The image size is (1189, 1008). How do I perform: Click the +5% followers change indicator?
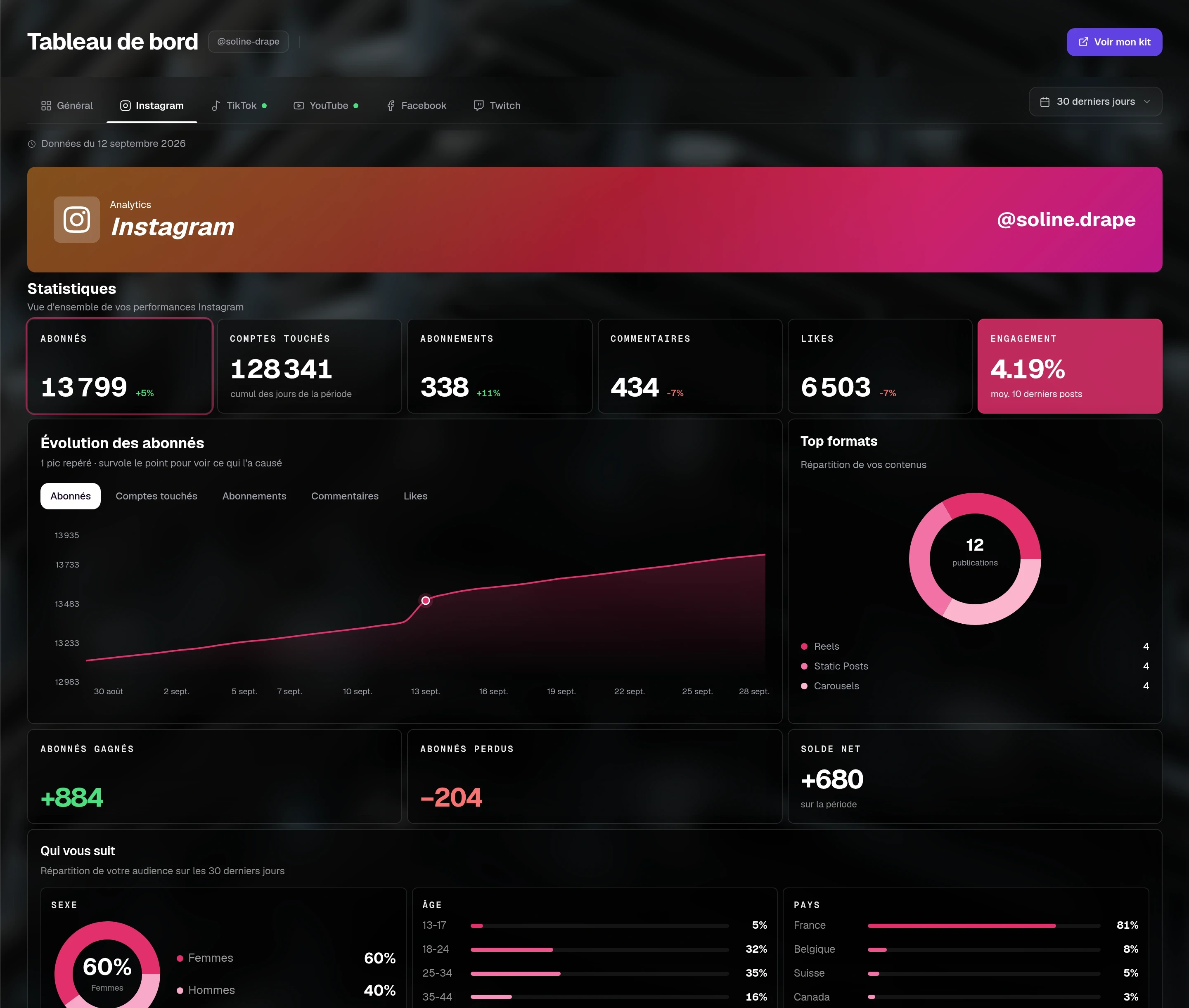[x=144, y=393]
